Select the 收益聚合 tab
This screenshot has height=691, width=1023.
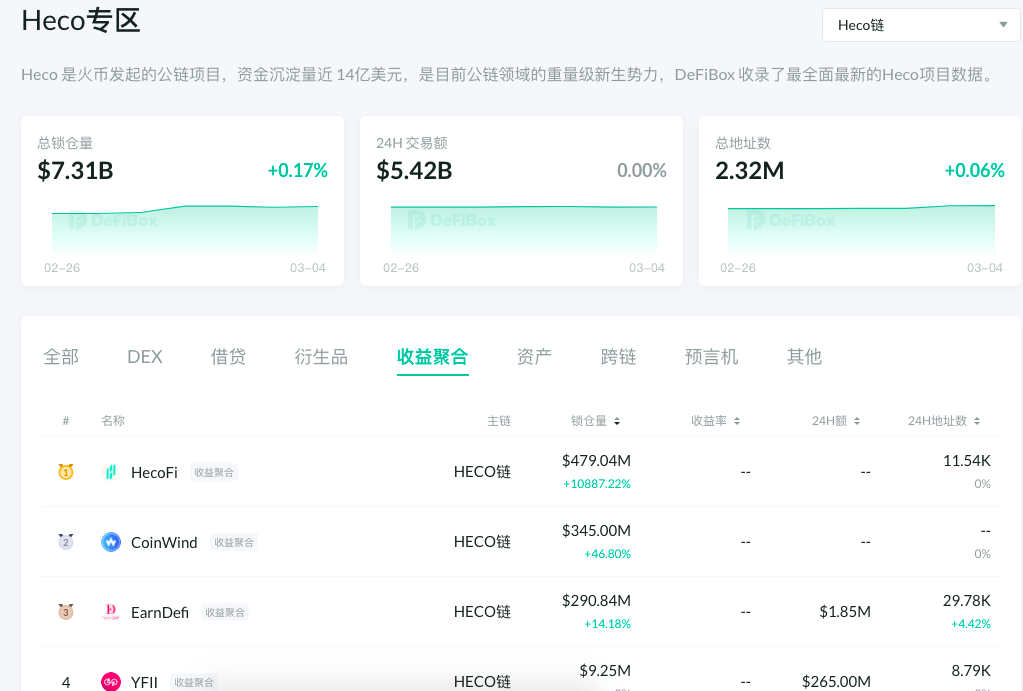click(x=433, y=356)
